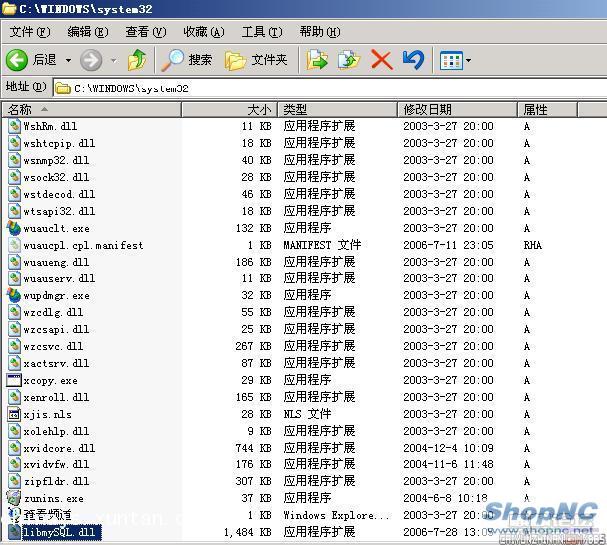The height and width of the screenshot is (545, 607).
Task: Click the RHA attribute value
Action: pyautogui.click(x=533, y=245)
